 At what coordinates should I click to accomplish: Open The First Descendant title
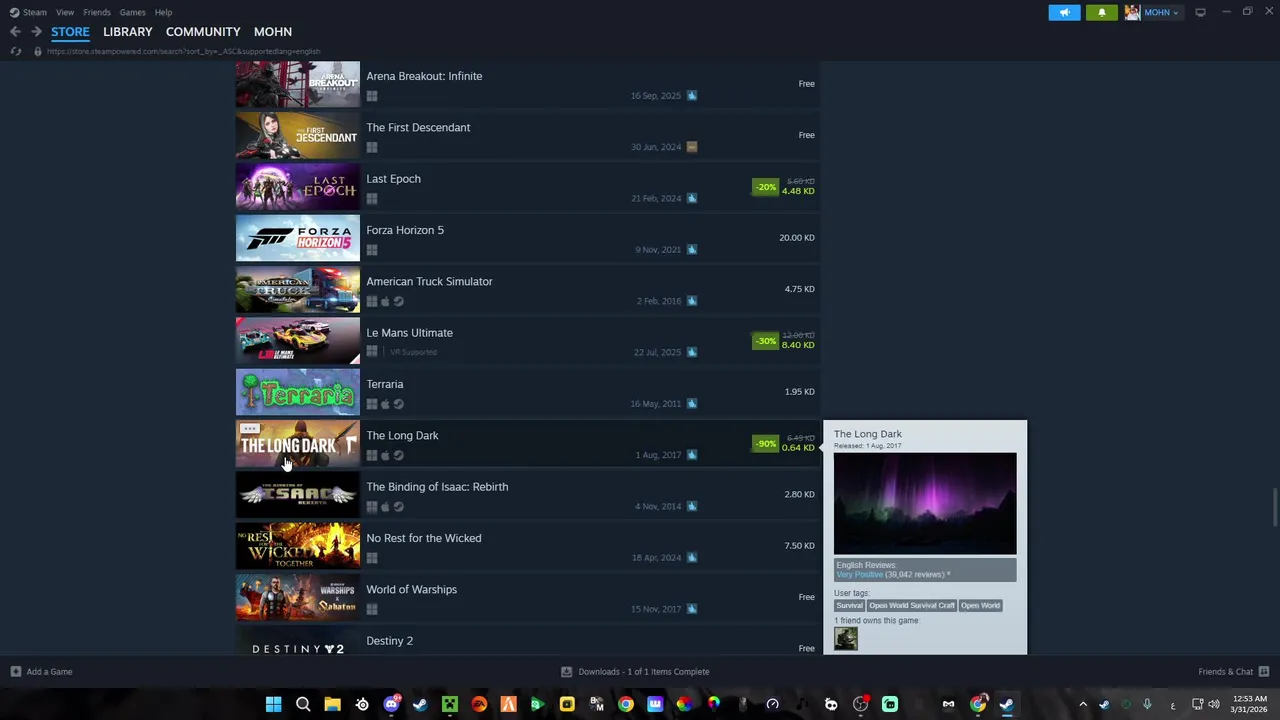(x=418, y=127)
